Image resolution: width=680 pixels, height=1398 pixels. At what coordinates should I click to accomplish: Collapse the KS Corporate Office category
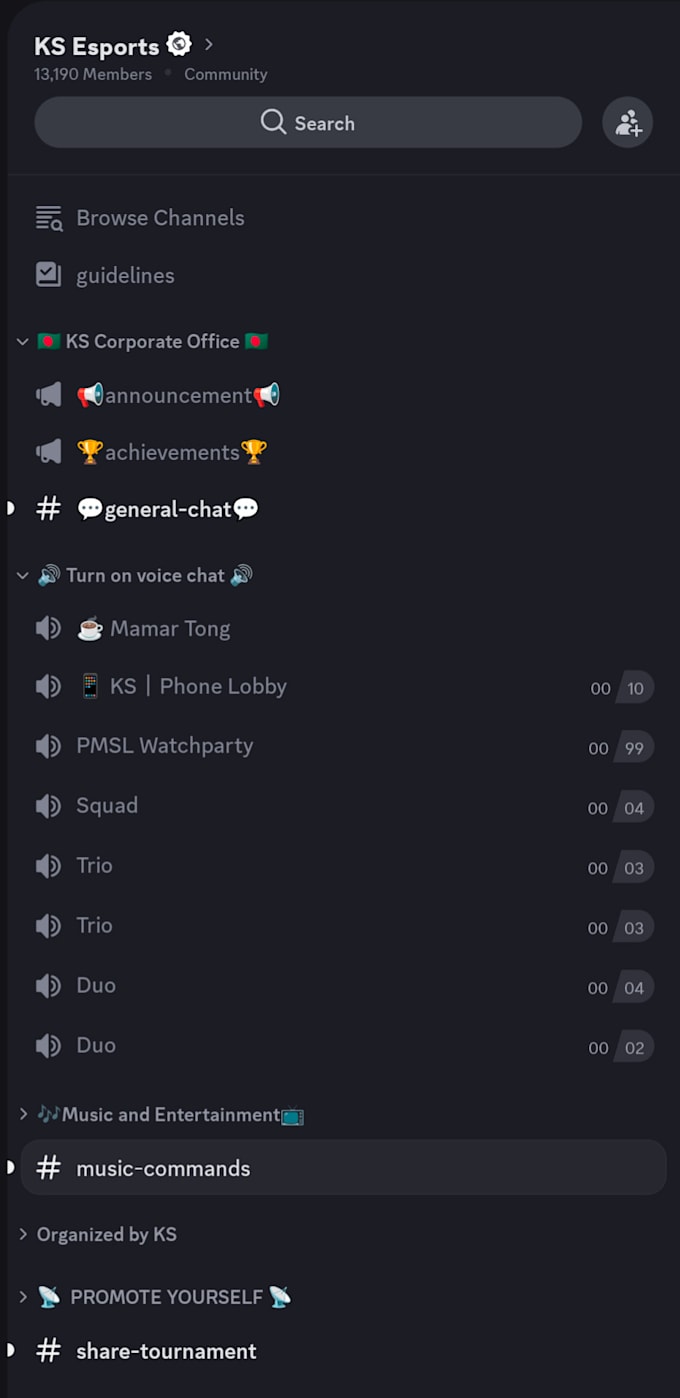[x=23, y=342]
